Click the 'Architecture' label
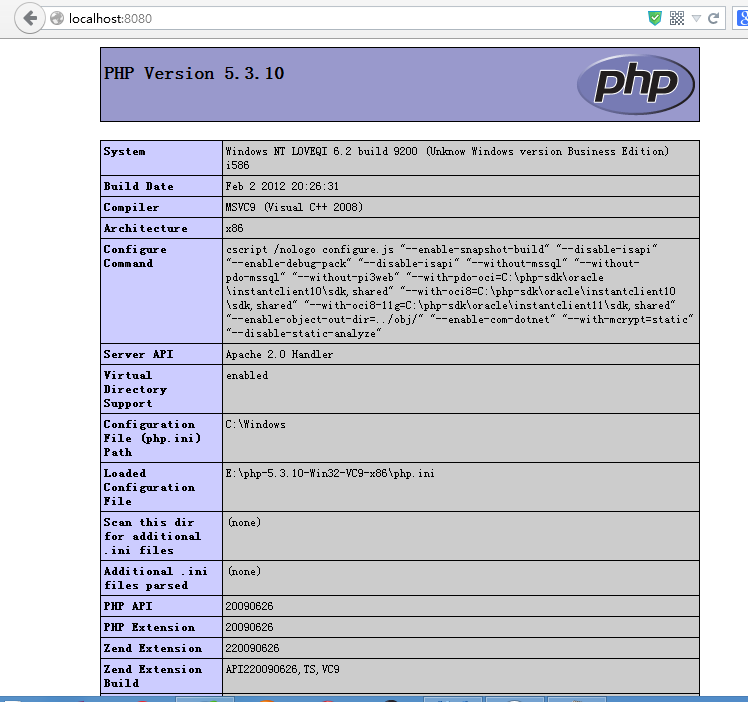748x702 pixels. point(145,228)
